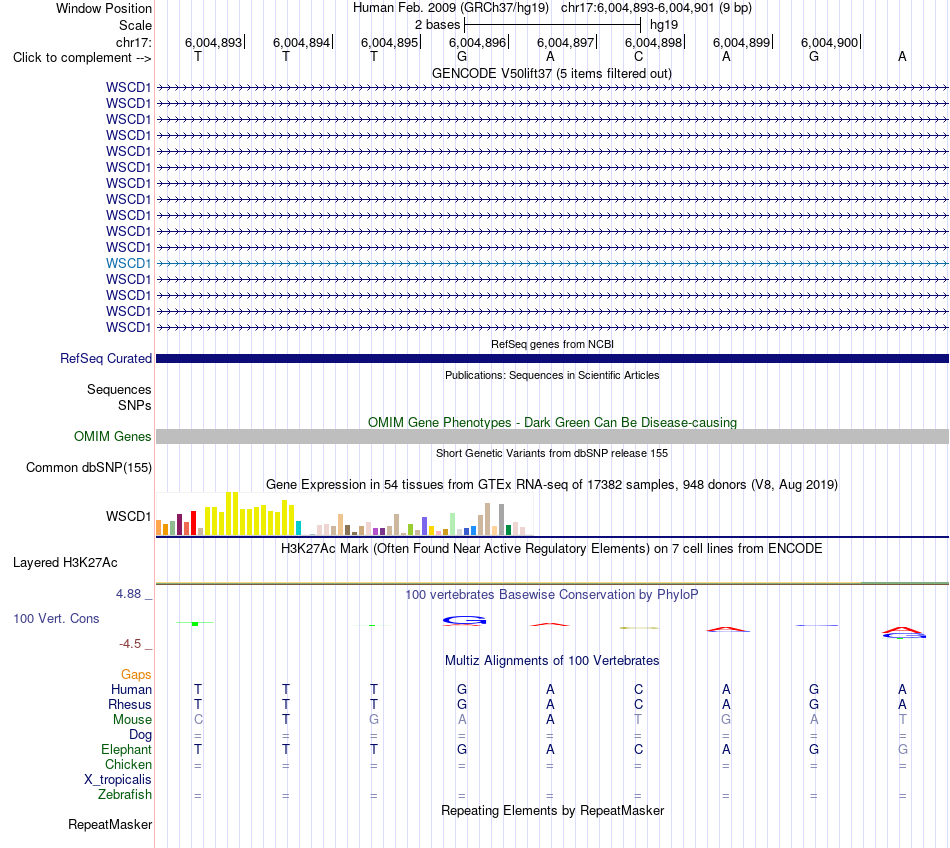This screenshot has width=950, height=848.
Task: Click the chr17: ruler label
Action: point(133,42)
